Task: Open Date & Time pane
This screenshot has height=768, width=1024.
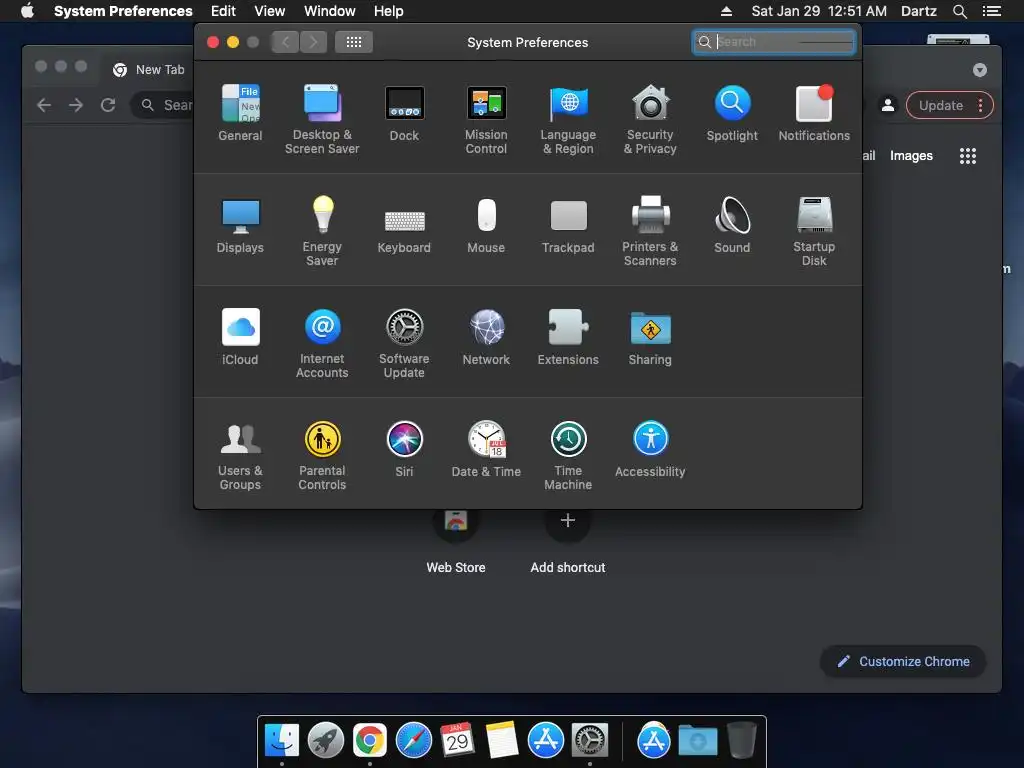Action: 486,449
